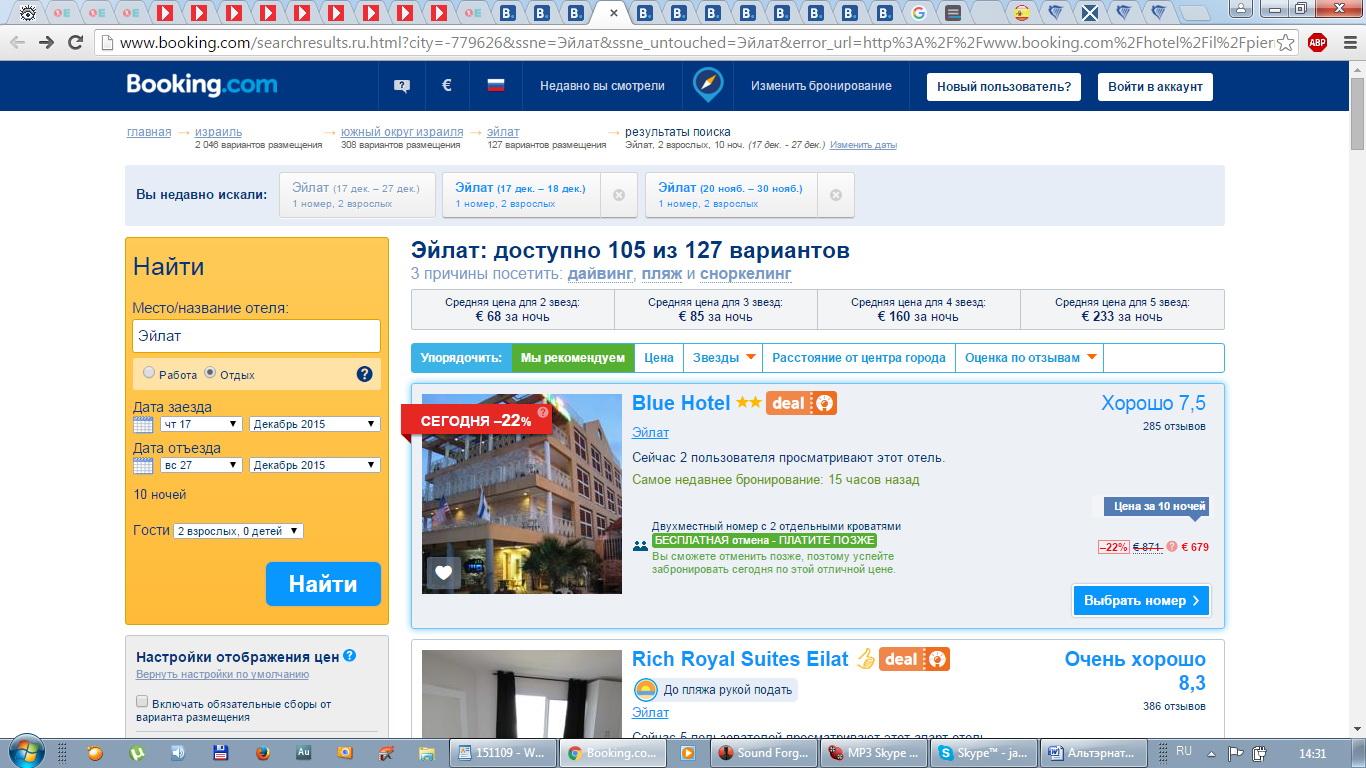
Task: Click the южный округ израиля breadcrumb
Action: [402, 132]
